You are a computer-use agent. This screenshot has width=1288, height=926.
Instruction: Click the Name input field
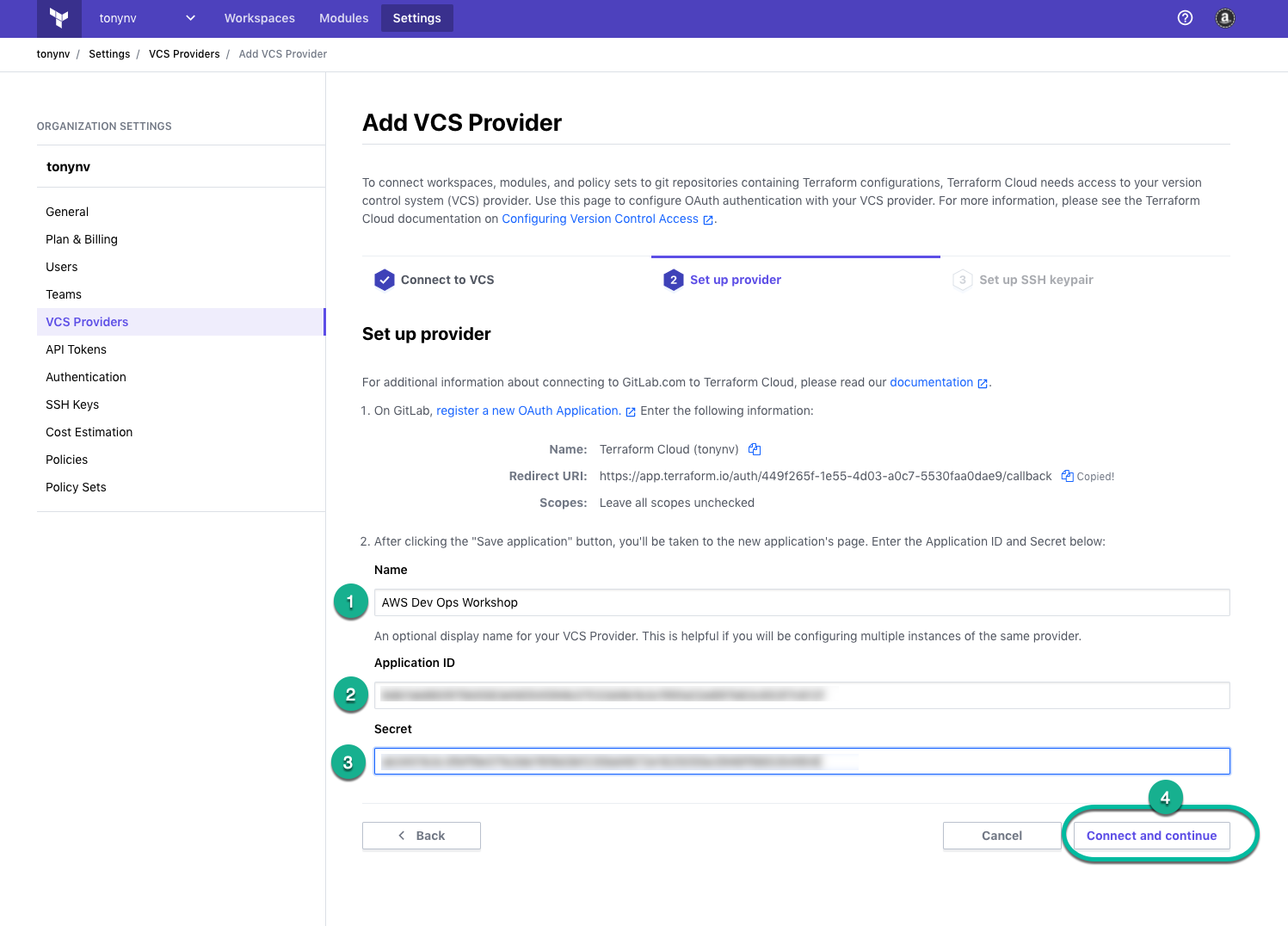click(802, 602)
